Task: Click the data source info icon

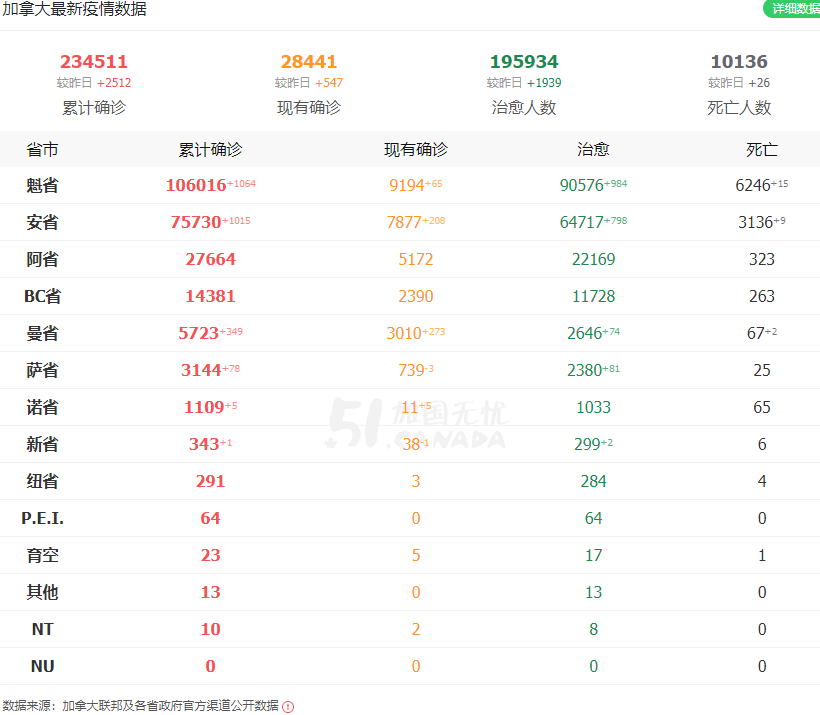Action: pyautogui.click(x=288, y=707)
